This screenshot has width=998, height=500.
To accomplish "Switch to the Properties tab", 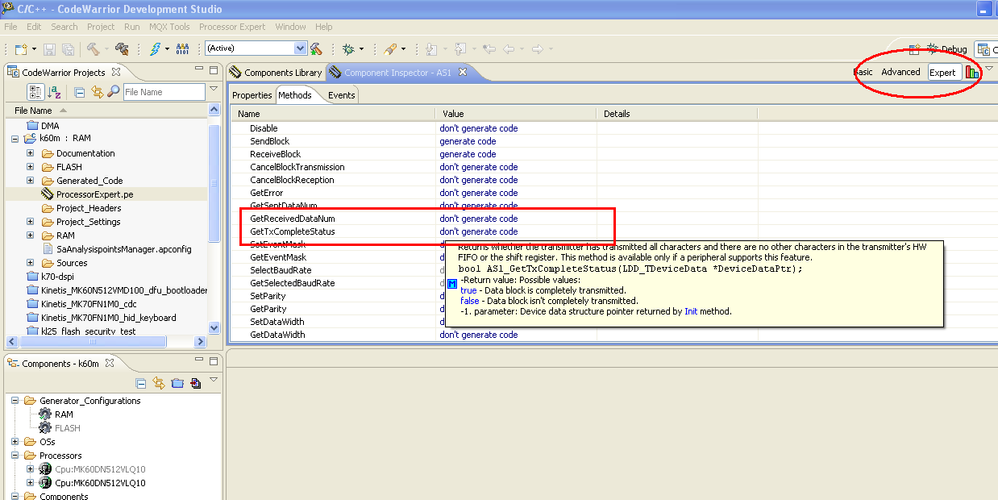I will pyautogui.click(x=252, y=95).
